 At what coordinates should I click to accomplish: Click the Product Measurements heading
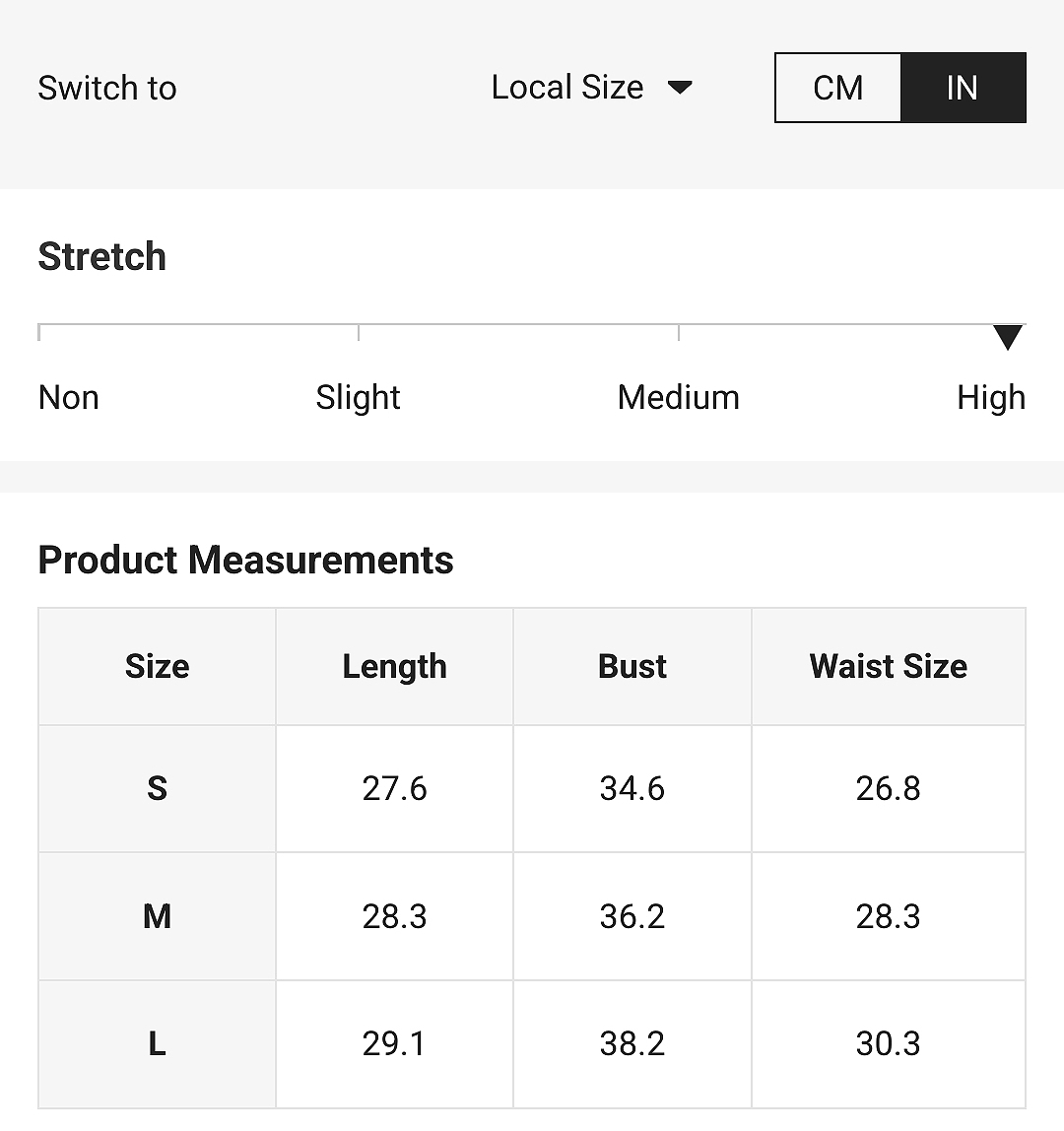[246, 561]
